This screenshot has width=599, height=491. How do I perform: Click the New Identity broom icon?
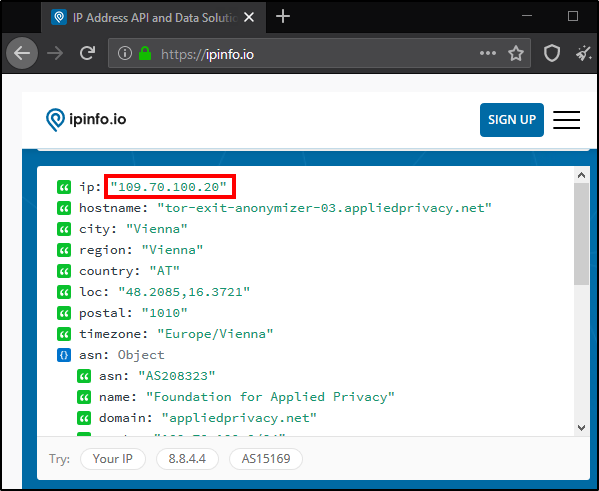tap(584, 53)
